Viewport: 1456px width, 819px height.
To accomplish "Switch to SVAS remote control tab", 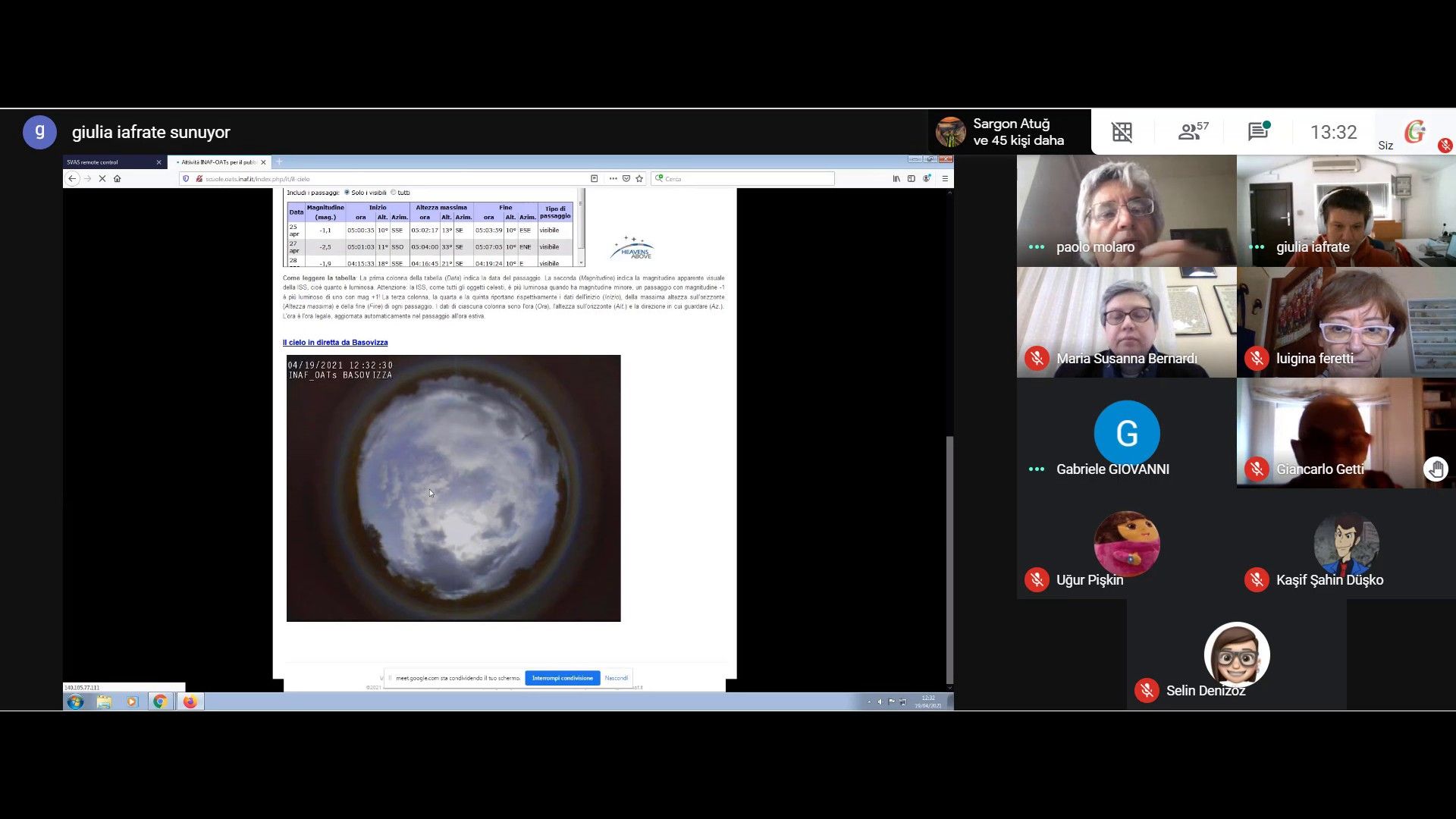I will (114, 162).
